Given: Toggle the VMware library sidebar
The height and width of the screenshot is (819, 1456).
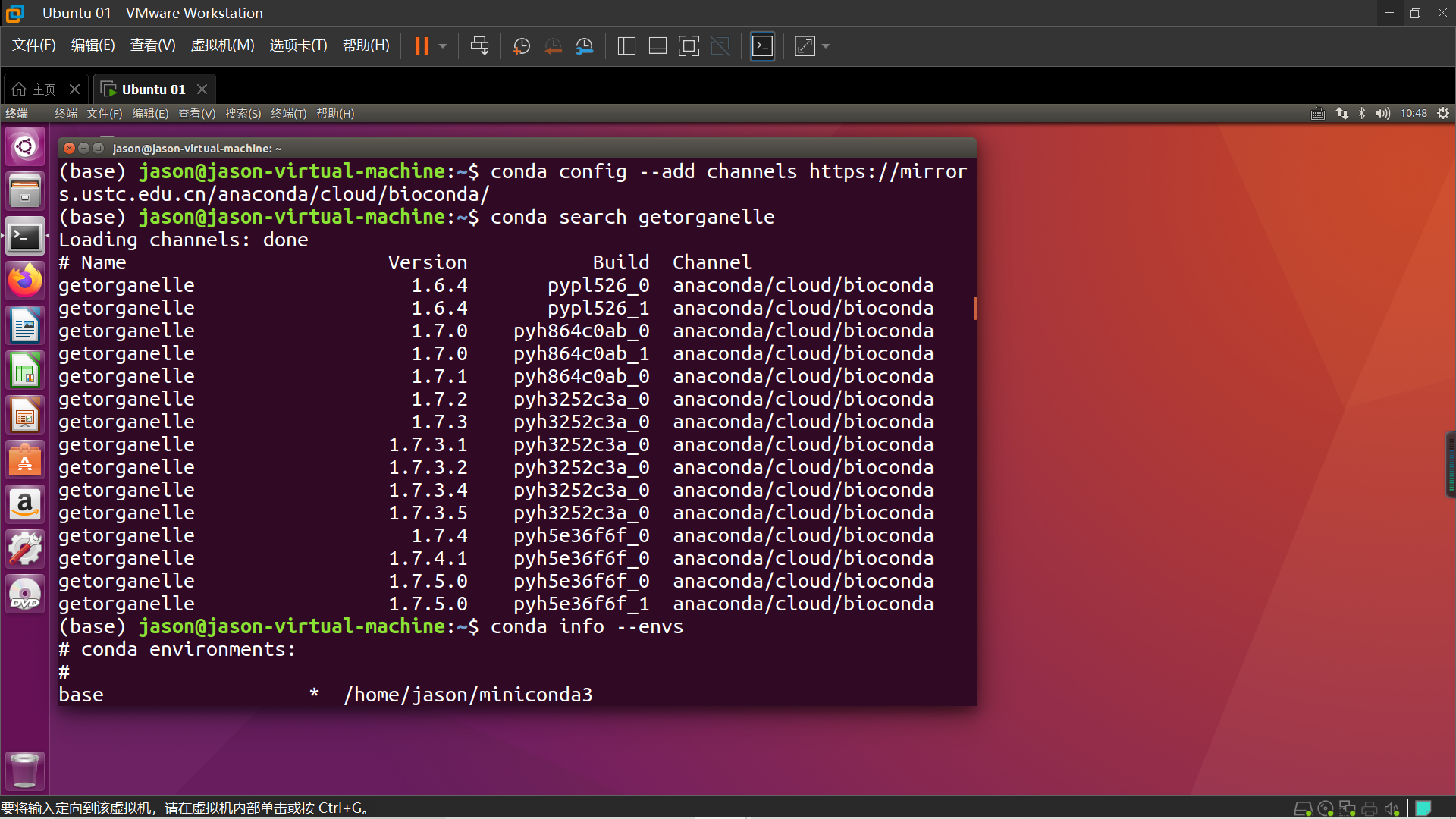Looking at the screenshot, I should (626, 46).
